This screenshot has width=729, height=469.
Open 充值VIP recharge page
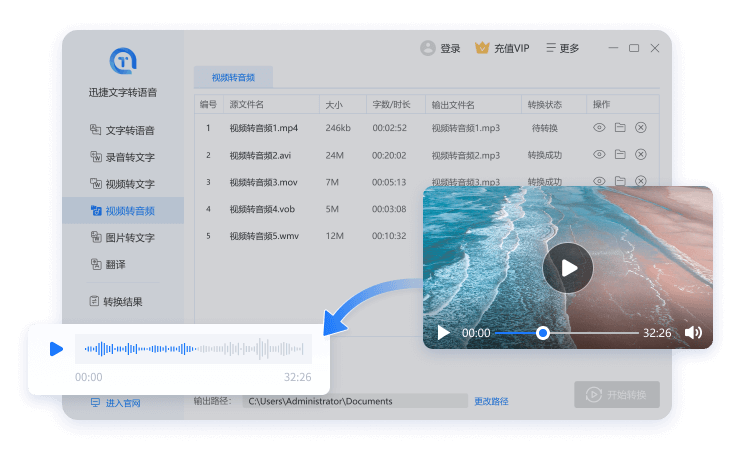(502, 48)
